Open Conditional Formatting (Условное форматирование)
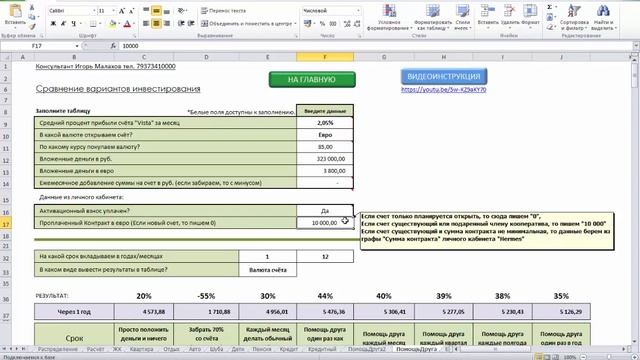640x360 pixels. (389, 17)
